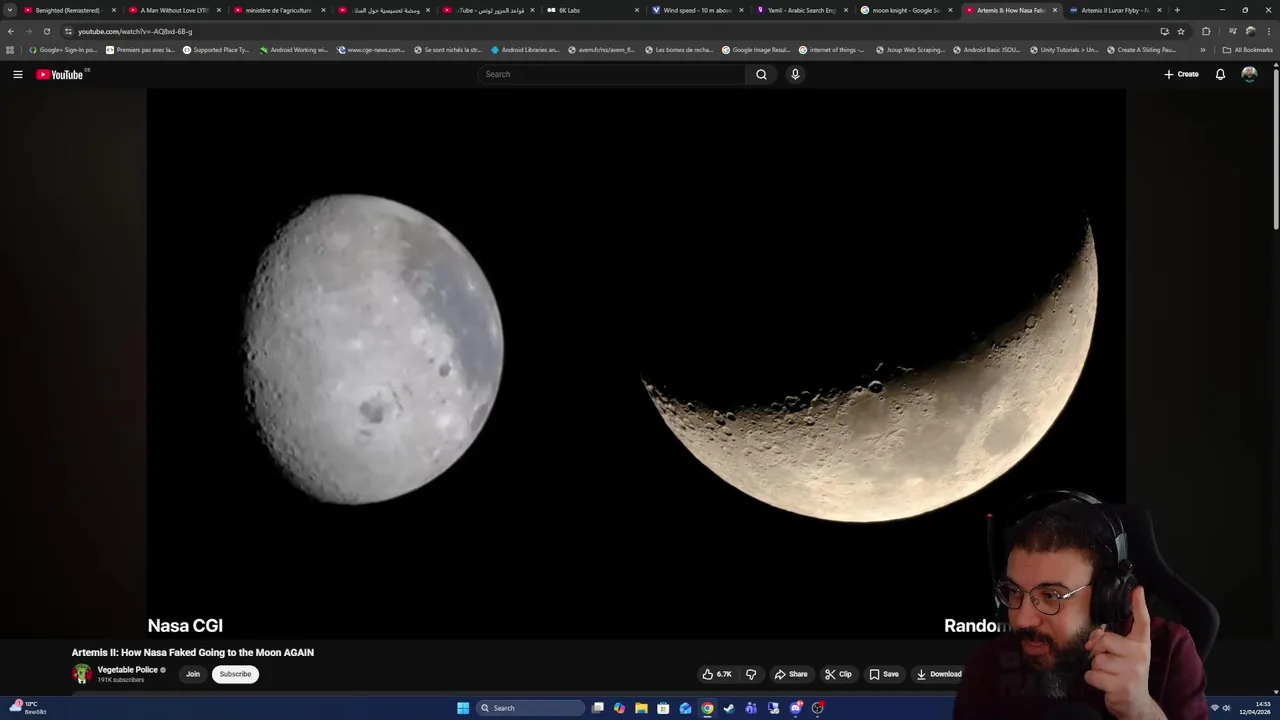1280x720 pixels.
Task: Open the Create A Sliding Pau... bookmark
Action: [x=1141, y=49]
